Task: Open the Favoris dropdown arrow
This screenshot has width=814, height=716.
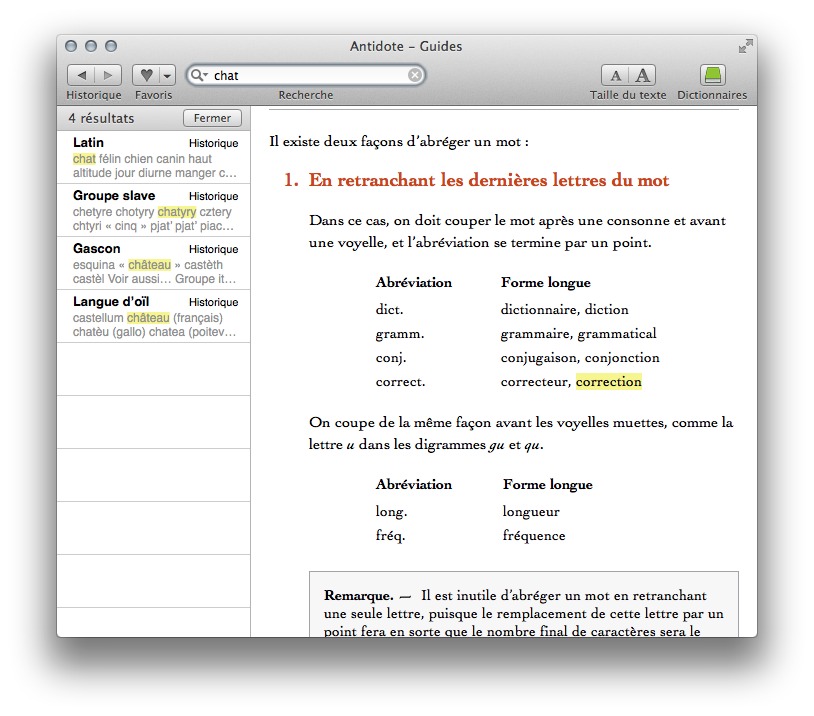Action: (167, 75)
